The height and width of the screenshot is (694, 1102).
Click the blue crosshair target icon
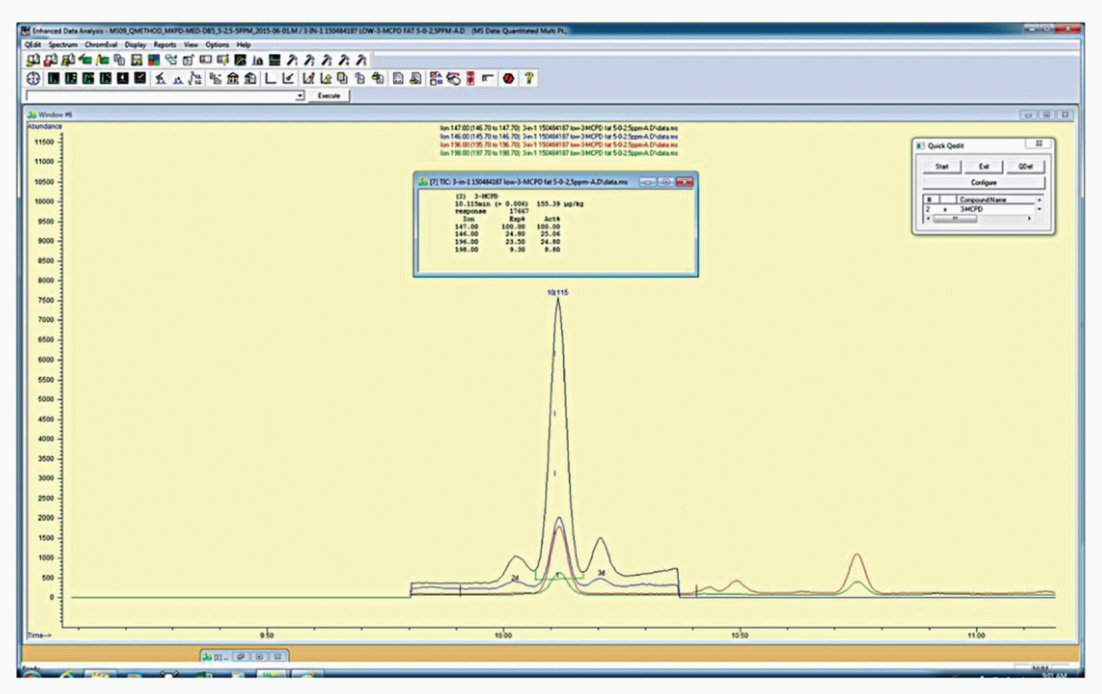[34, 79]
